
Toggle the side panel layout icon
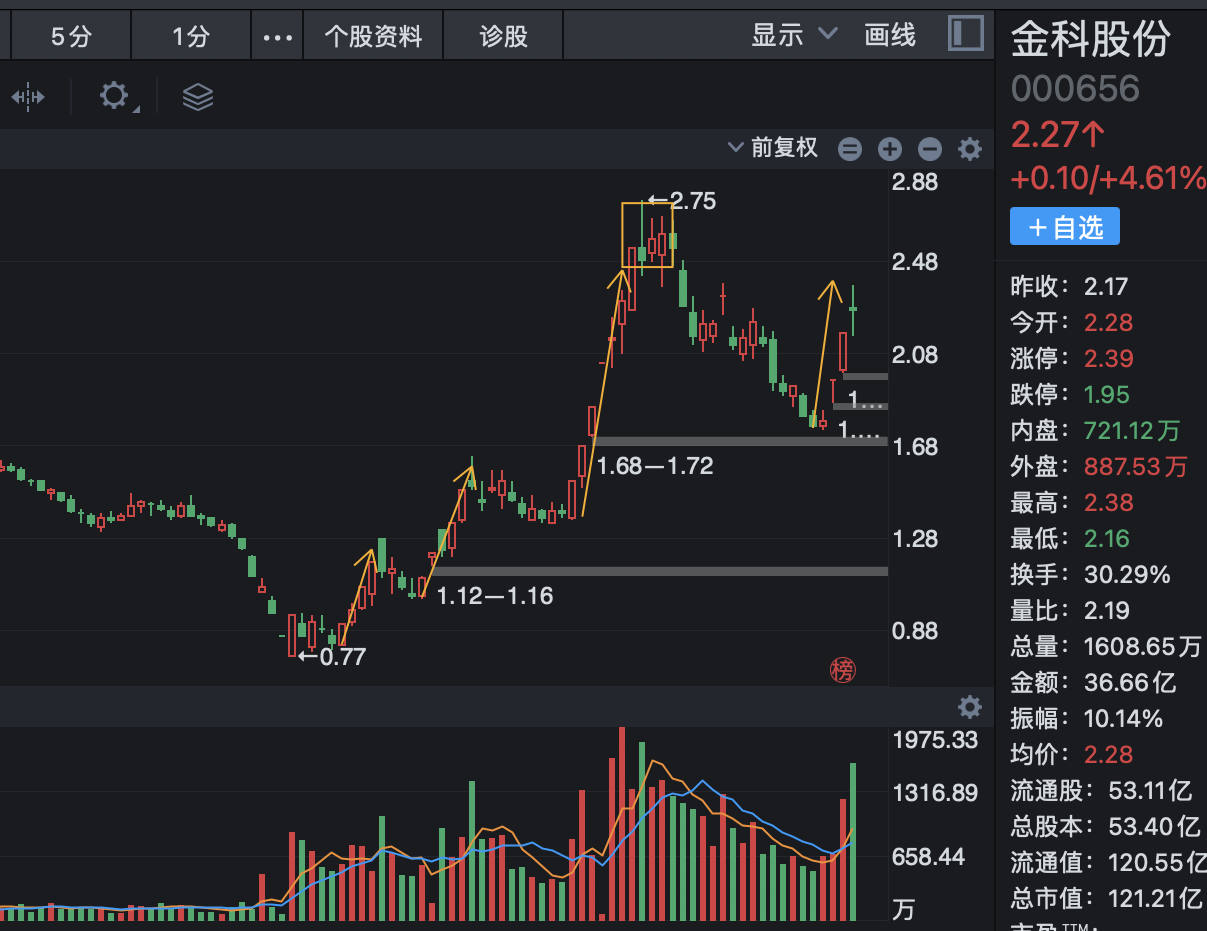(x=964, y=33)
